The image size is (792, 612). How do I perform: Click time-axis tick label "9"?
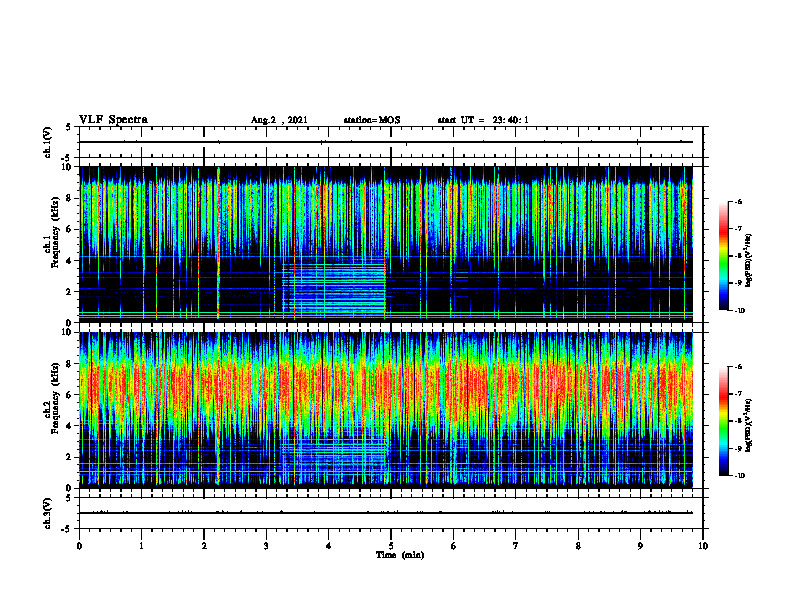pos(640,546)
